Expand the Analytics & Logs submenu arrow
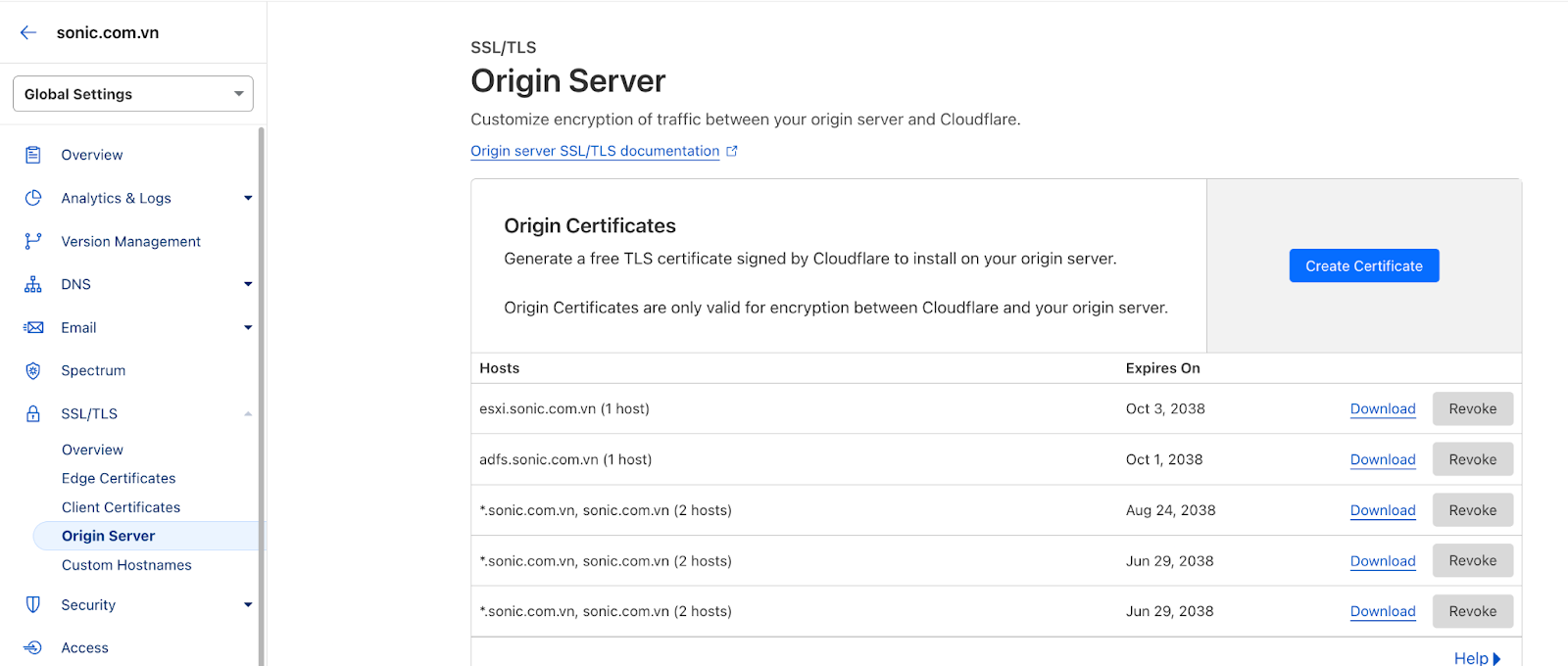The image size is (1568, 666). (x=248, y=198)
